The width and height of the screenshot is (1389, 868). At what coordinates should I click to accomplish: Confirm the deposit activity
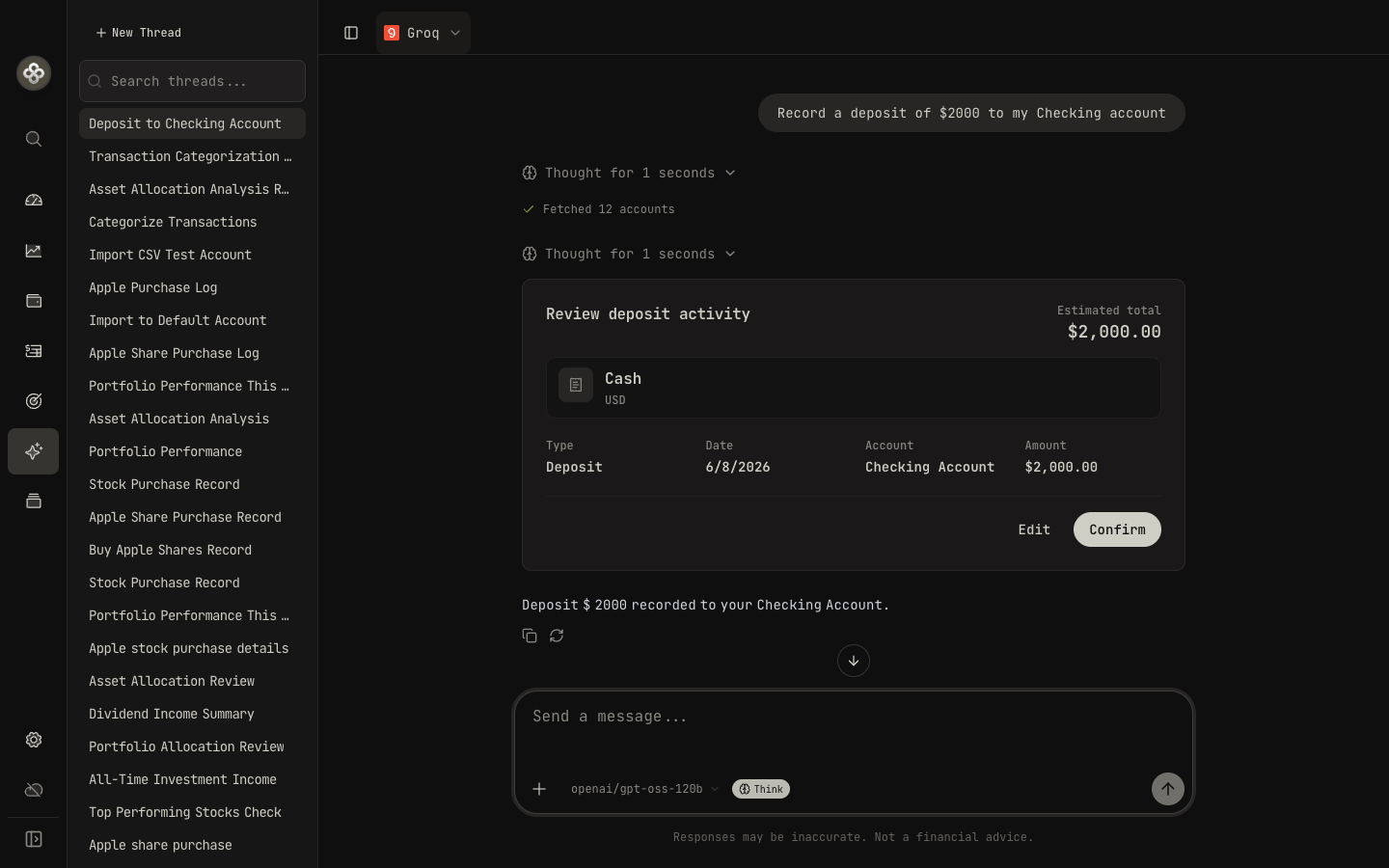coord(1117,529)
